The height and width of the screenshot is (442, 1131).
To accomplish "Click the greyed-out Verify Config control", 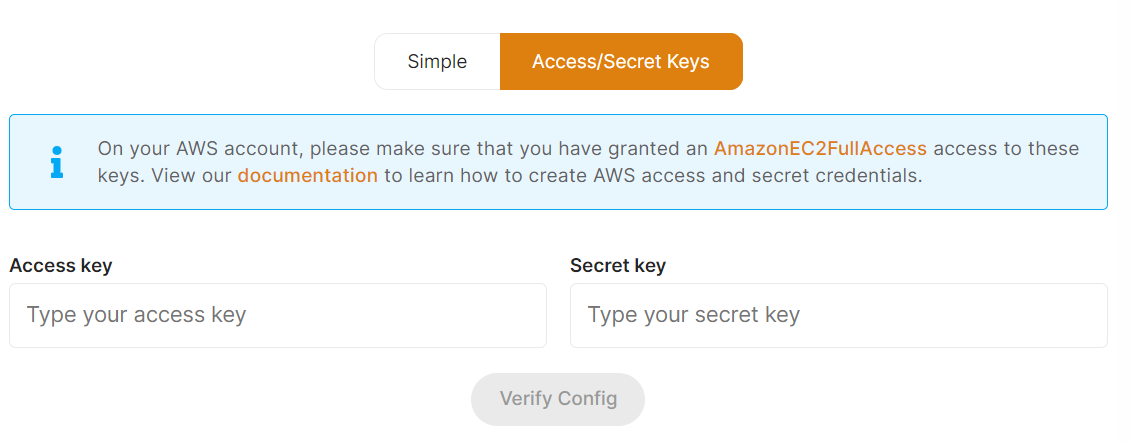I will pos(558,399).
